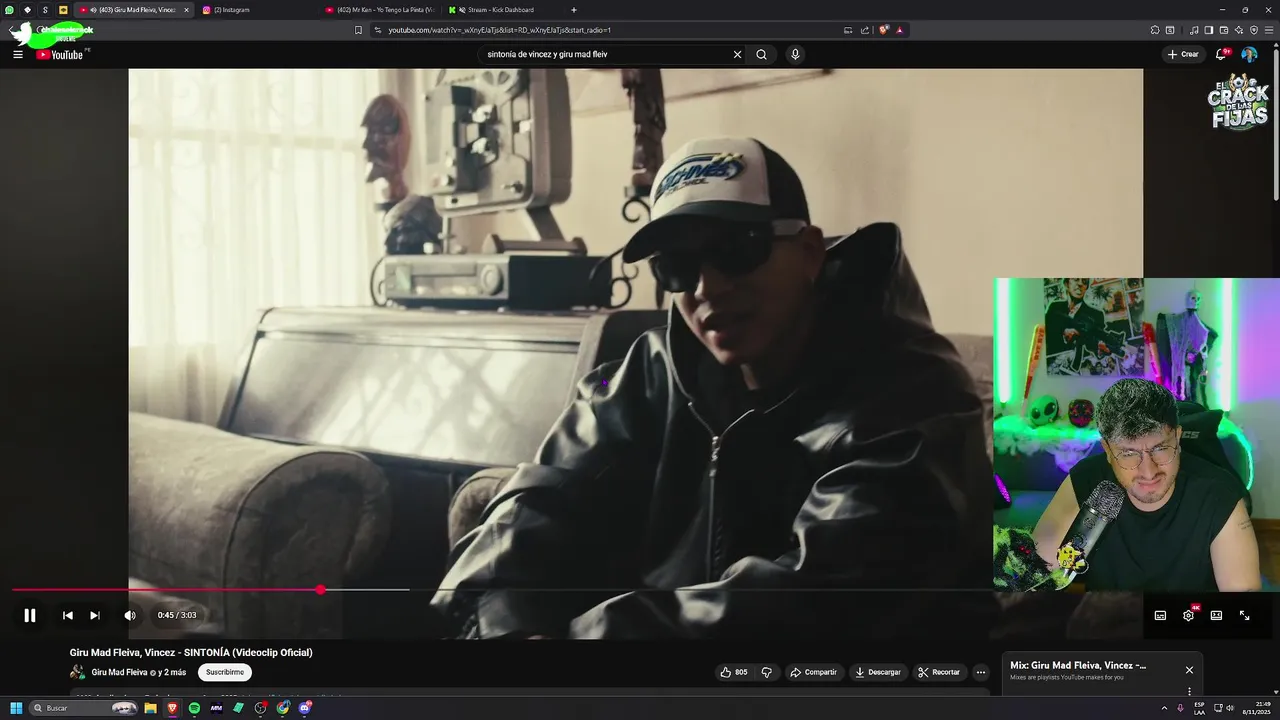Start voice search with the microphone
1280x720 pixels.
tap(795, 54)
